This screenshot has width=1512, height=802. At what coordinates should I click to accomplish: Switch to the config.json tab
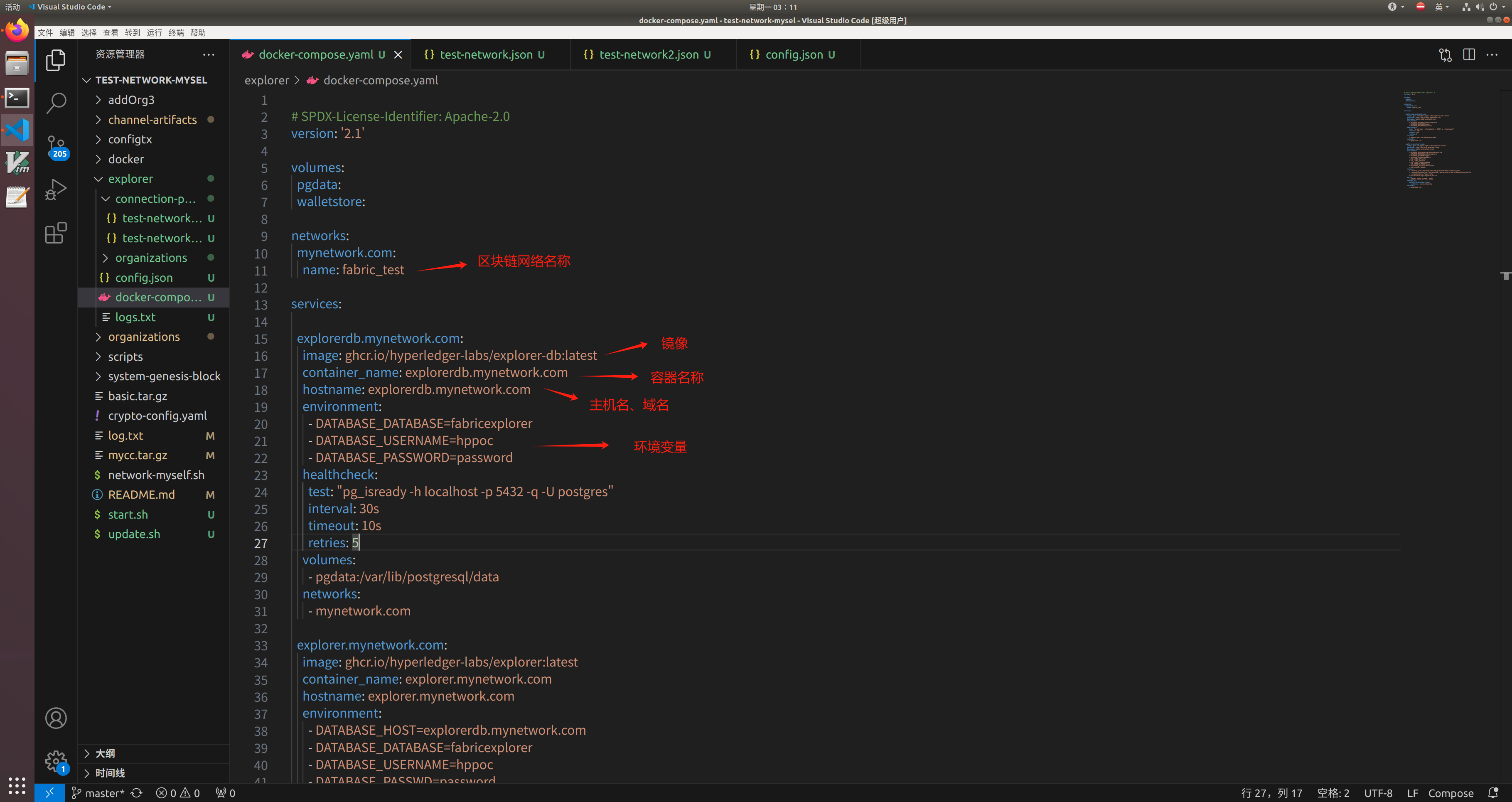798,54
